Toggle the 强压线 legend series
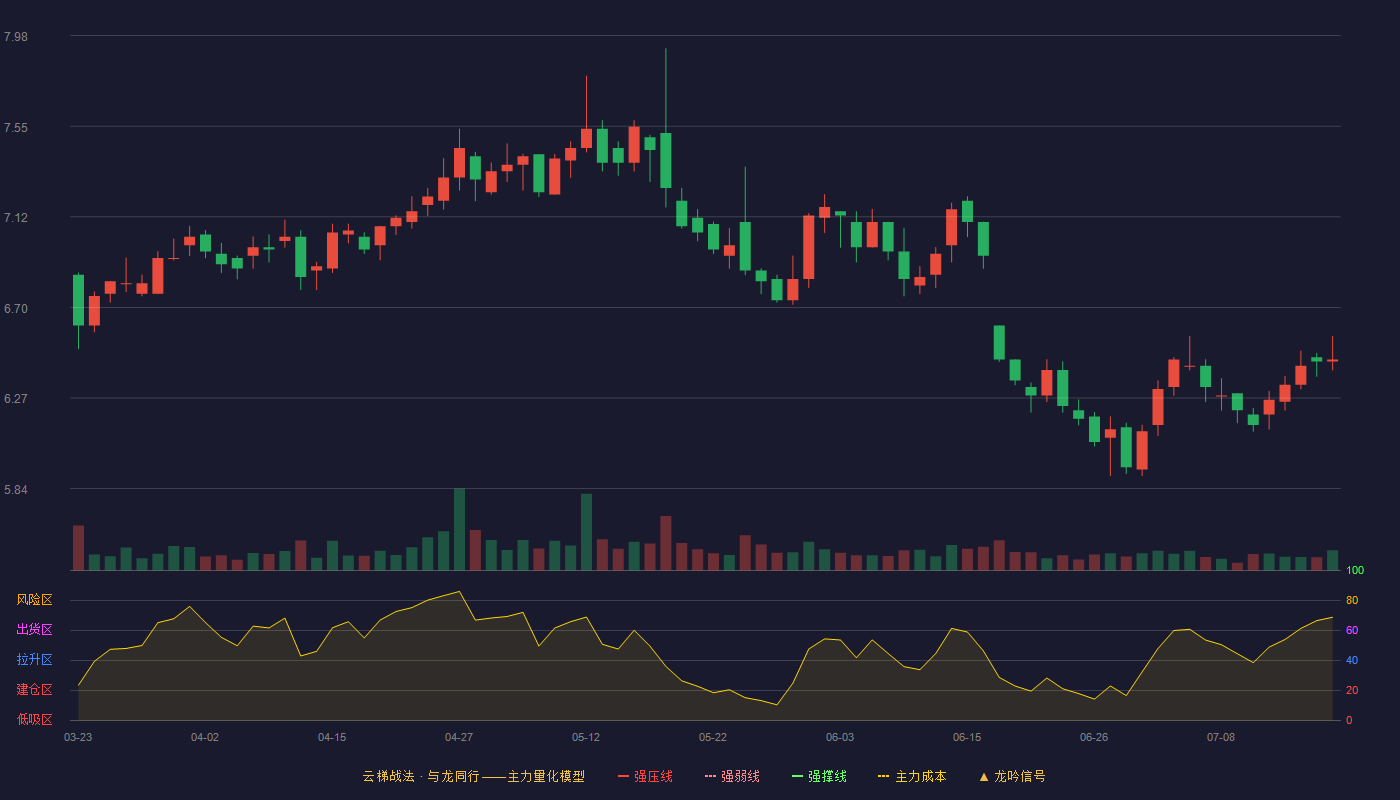Image resolution: width=1400 pixels, height=800 pixels. 645,776
